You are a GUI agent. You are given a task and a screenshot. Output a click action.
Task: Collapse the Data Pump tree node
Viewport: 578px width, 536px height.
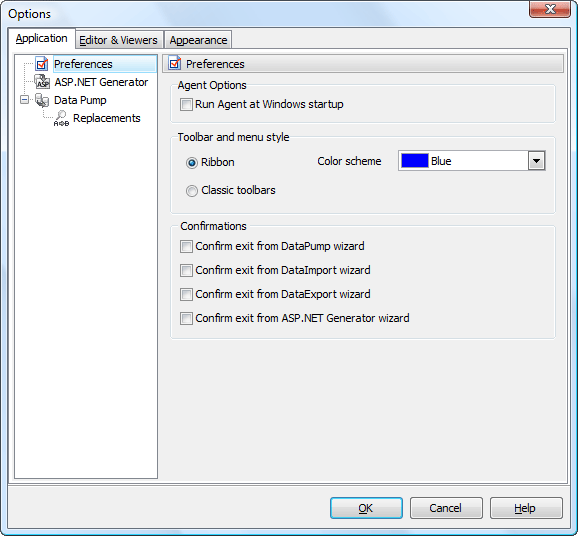24,100
